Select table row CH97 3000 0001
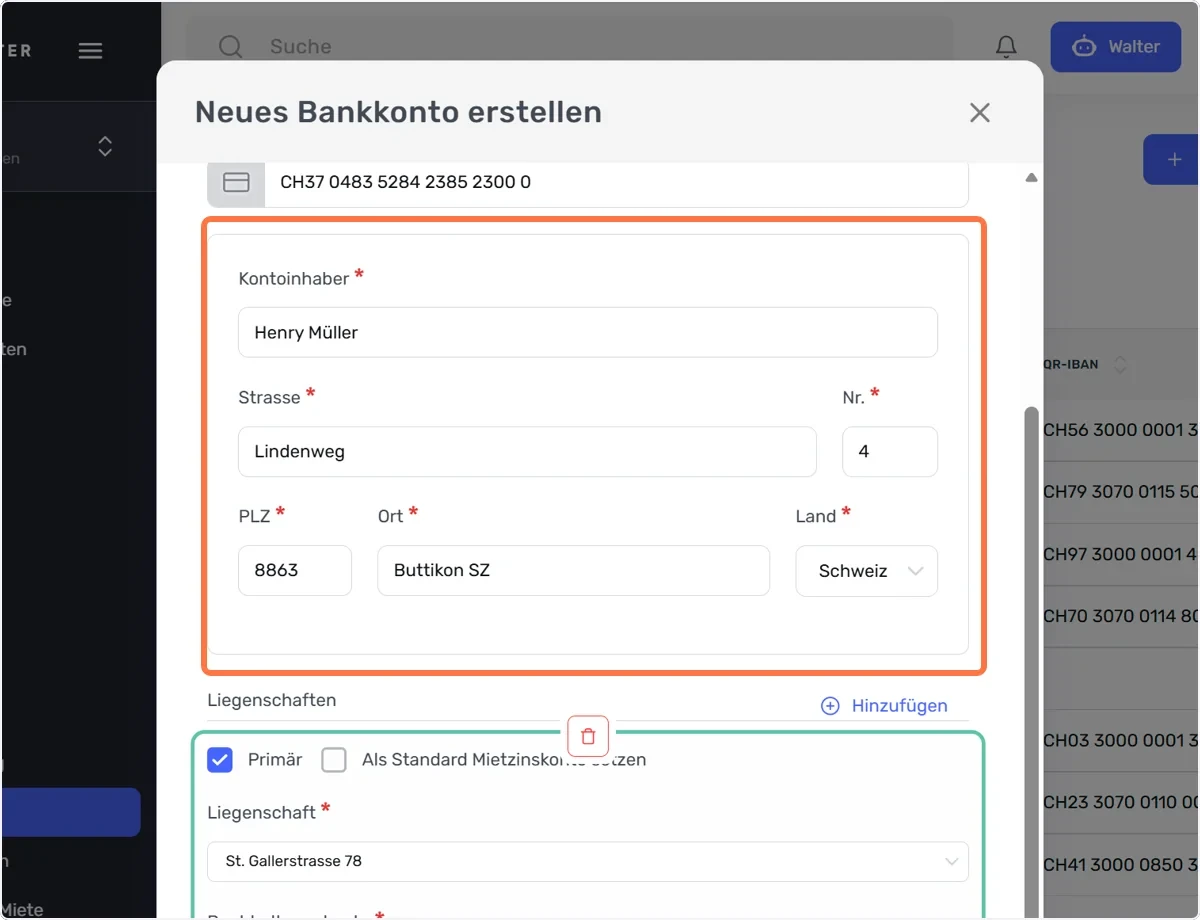 pos(1121,554)
